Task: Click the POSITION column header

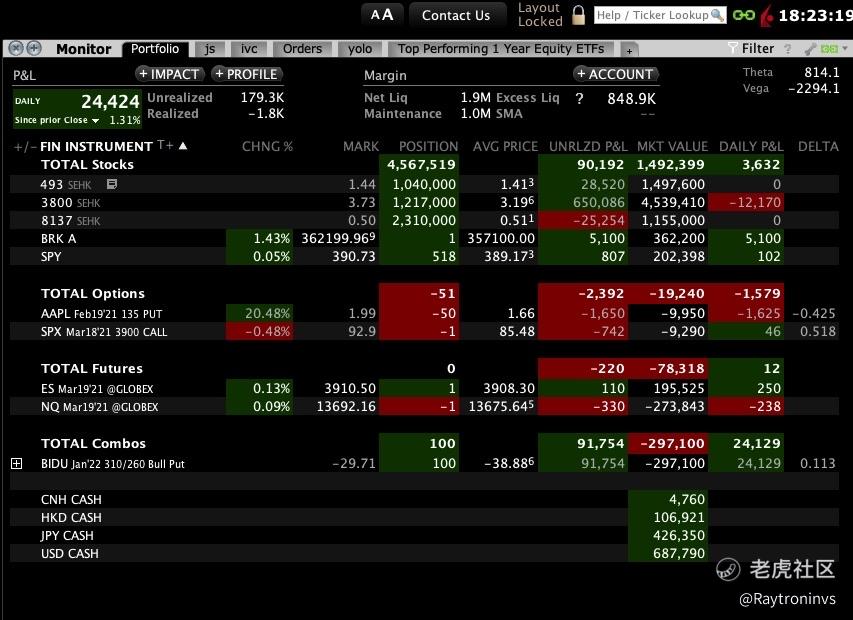Action: [428, 146]
